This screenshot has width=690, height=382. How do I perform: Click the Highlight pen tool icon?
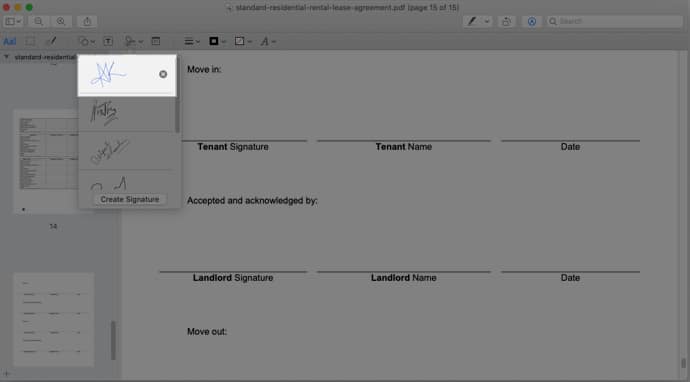(472, 21)
